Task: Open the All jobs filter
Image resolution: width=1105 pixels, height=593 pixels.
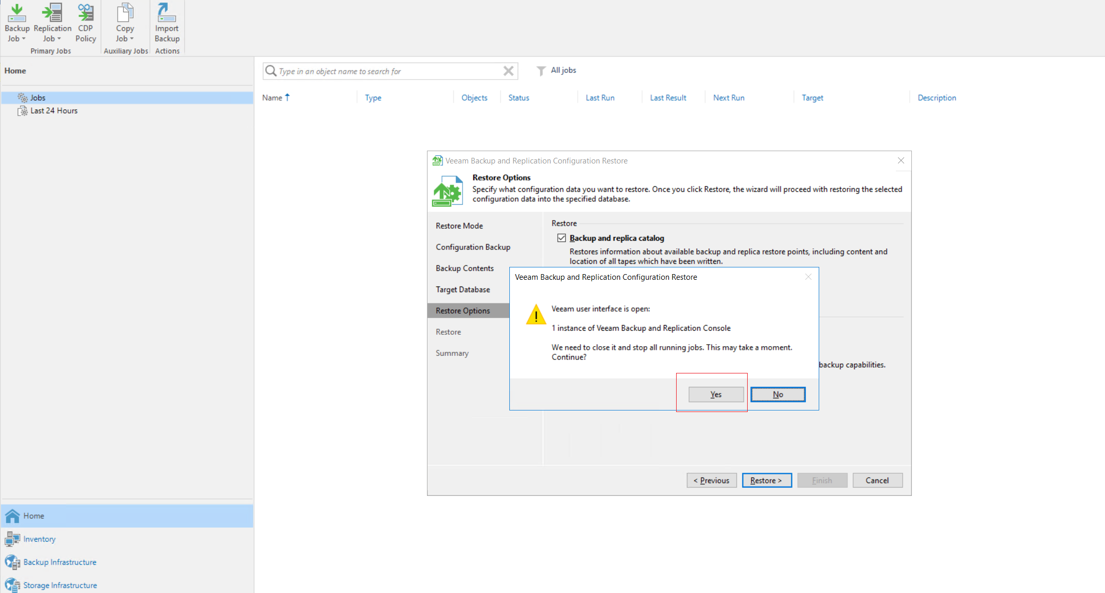Action: click(x=557, y=71)
